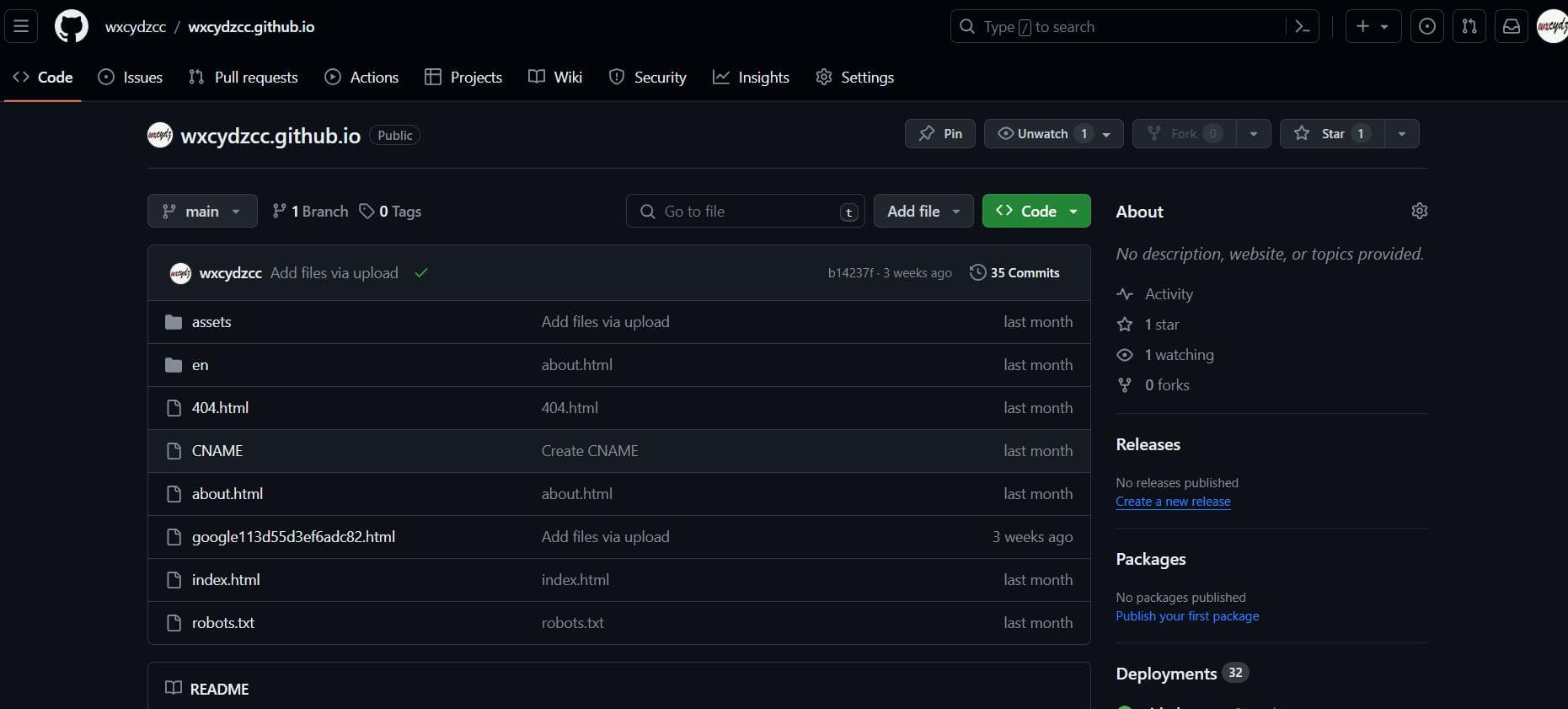The image size is (1568, 709).
Task: Click the file icon for robots.txt
Action: 174,623
